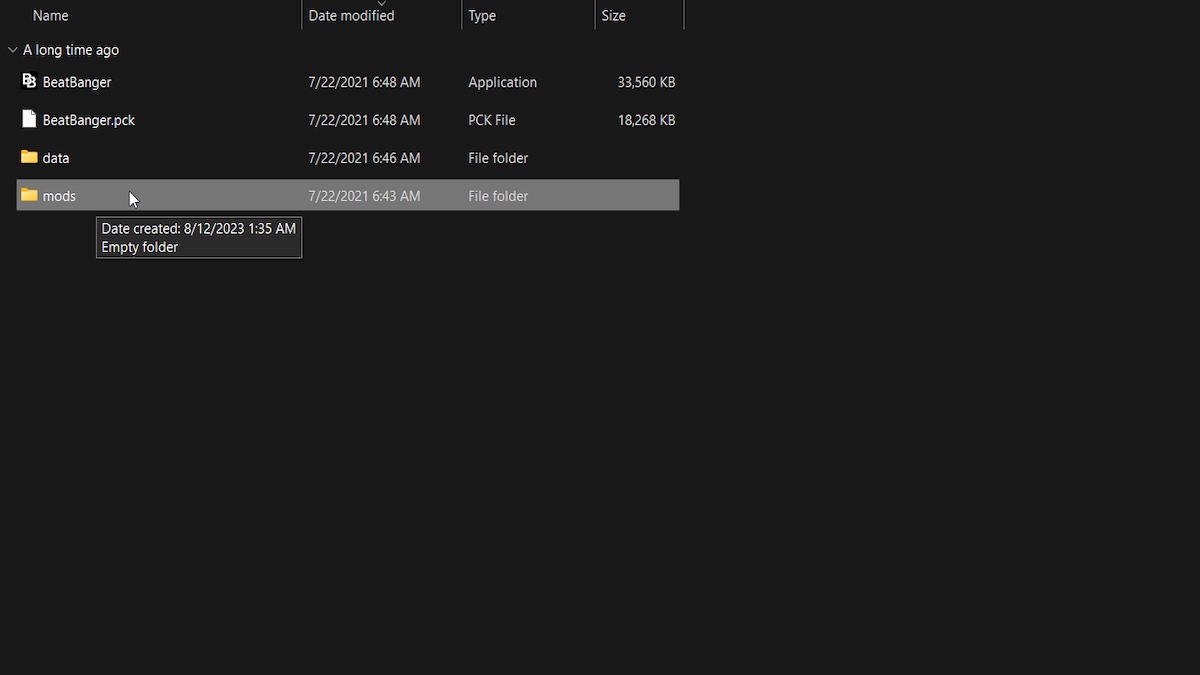The width and height of the screenshot is (1200, 675).
Task: Select the BeatBanger.pck file name
Action: [89, 120]
